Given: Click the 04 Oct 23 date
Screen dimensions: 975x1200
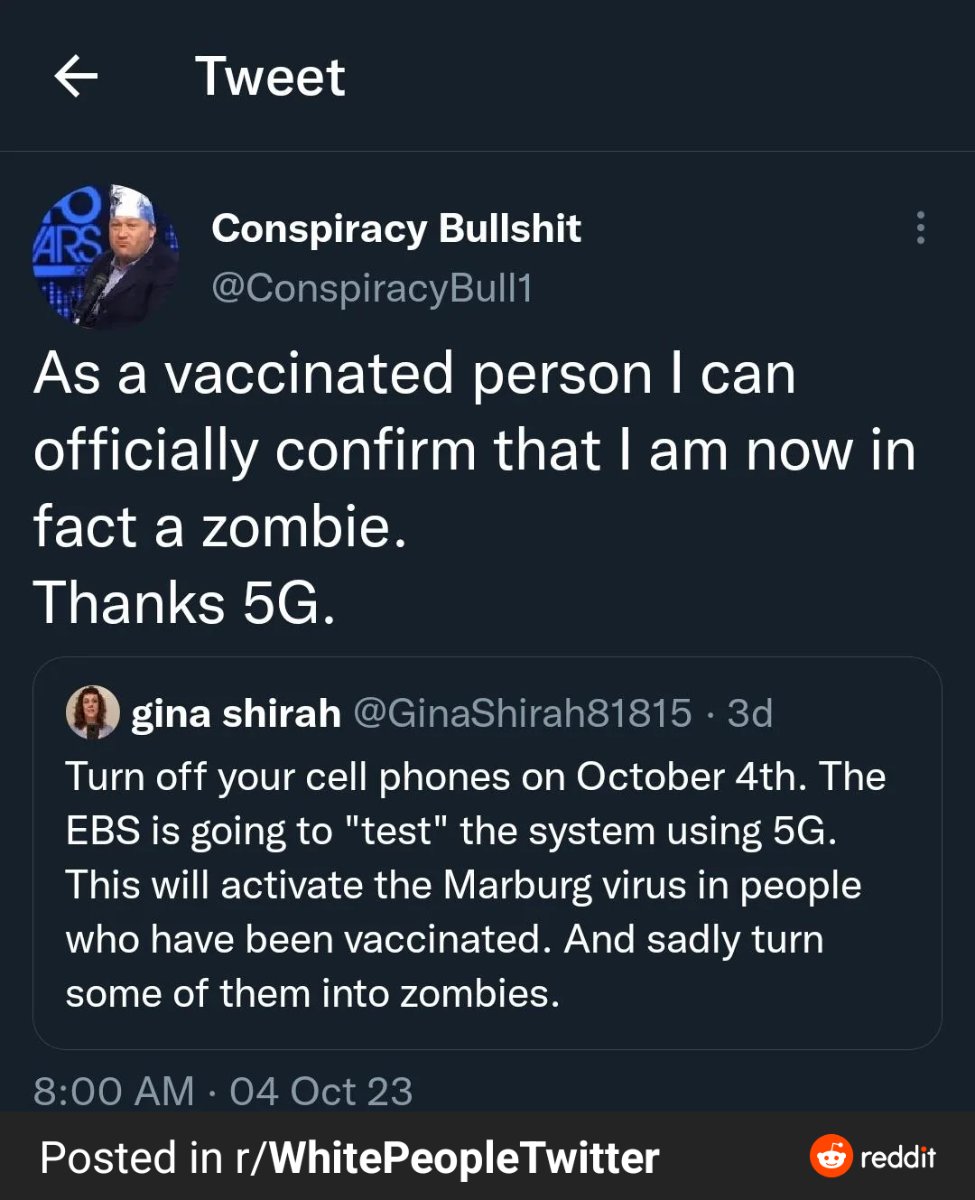Looking at the screenshot, I should (x=321, y=1090).
